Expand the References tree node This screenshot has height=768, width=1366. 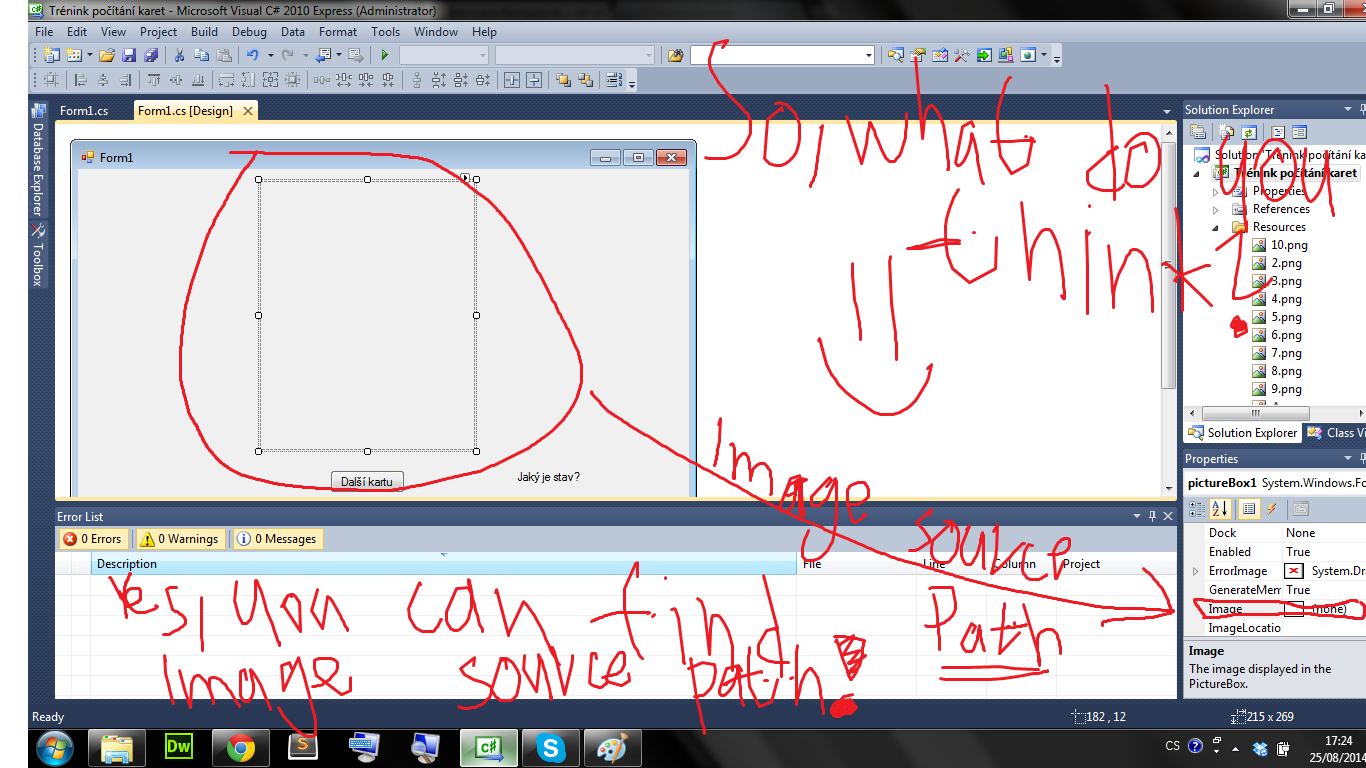[1216, 210]
